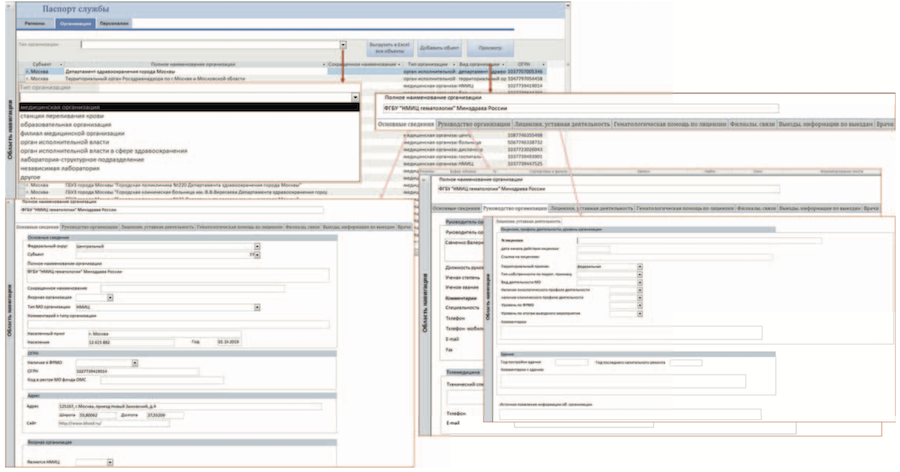Image resolution: width=900 pixels, height=472 pixels.
Task: Switch to the Регионы tab
Action: pyautogui.click(x=35, y=24)
